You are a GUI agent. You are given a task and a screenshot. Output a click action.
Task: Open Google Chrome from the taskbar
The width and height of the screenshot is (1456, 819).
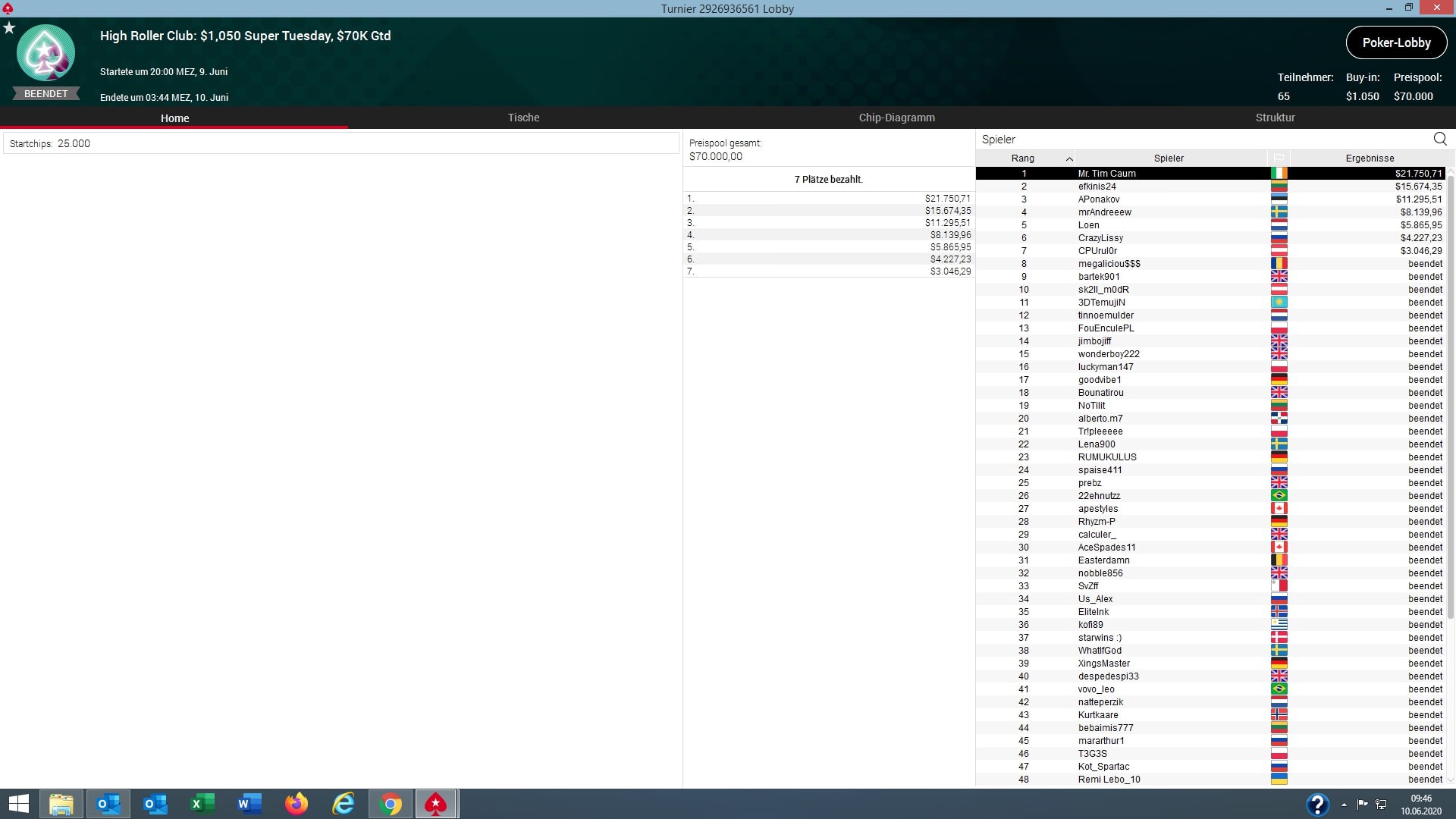click(x=391, y=804)
